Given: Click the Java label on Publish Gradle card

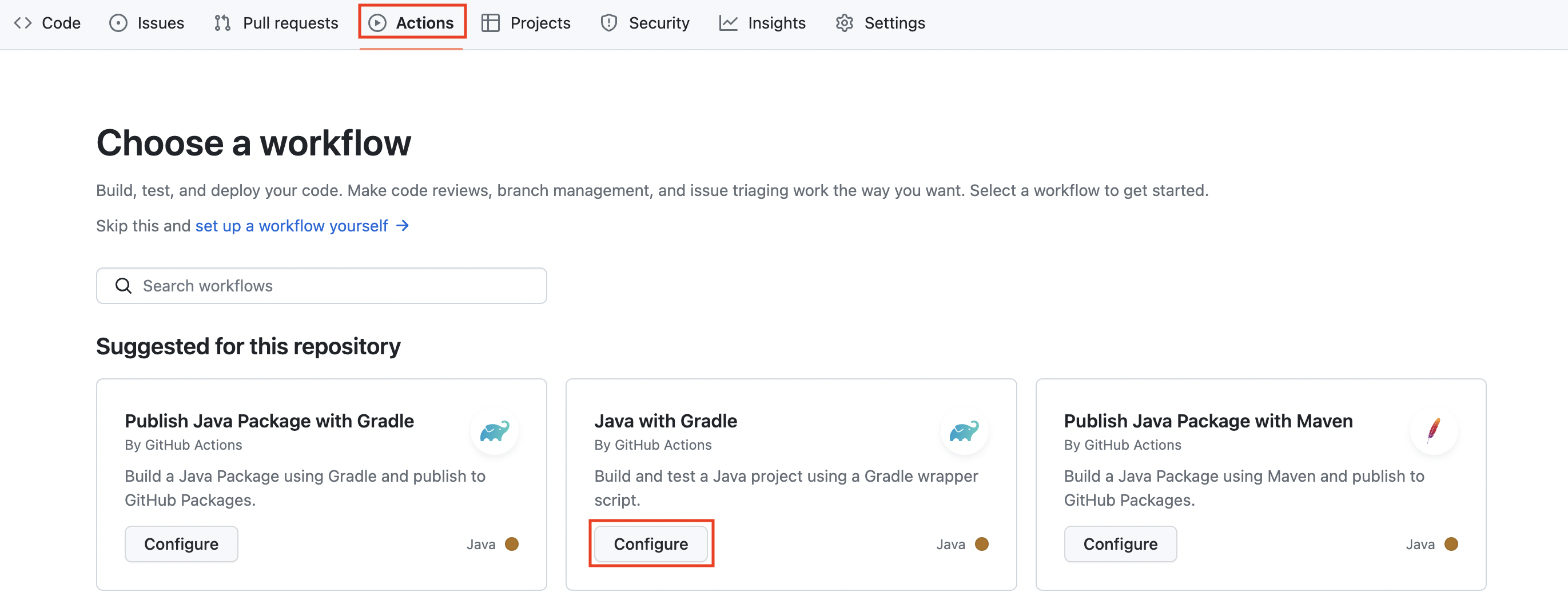Looking at the screenshot, I should click(481, 544).
